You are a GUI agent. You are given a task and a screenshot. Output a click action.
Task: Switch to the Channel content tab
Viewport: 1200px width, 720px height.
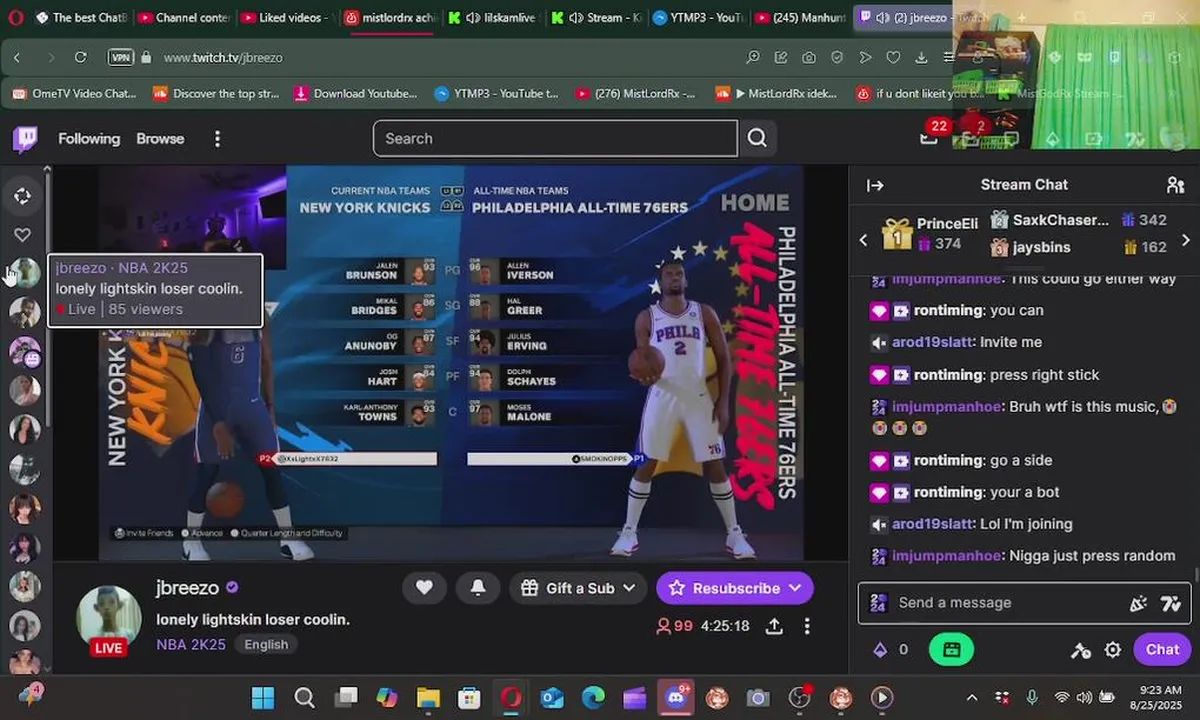(183, 18)
